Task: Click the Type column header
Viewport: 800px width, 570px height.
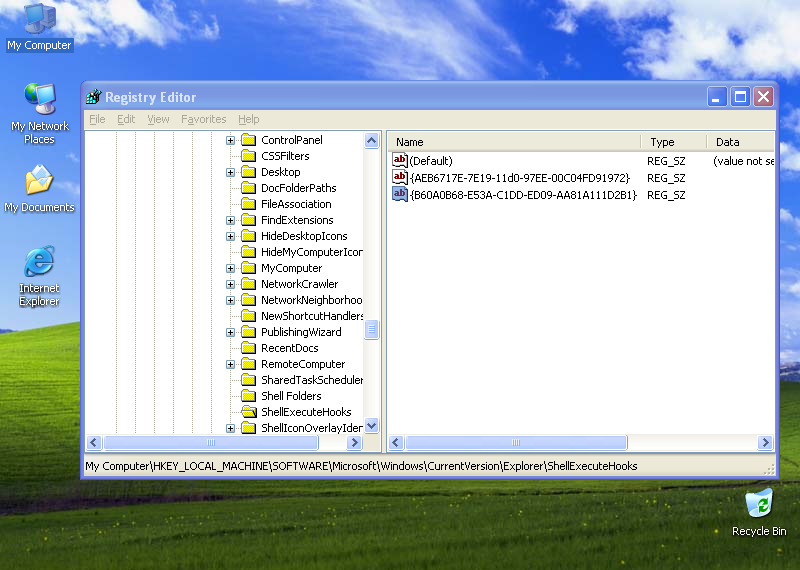Action: [x=674, y=141]
